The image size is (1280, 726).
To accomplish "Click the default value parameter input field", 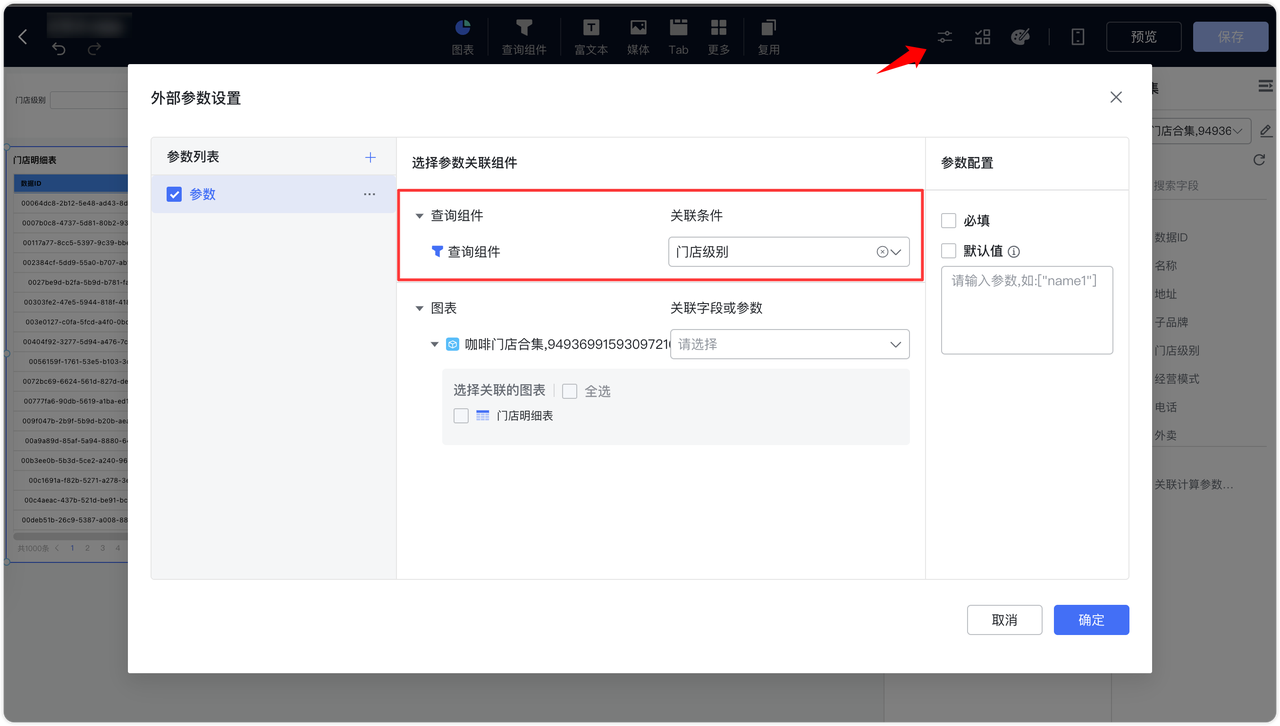I will (x=1027, y=310).
